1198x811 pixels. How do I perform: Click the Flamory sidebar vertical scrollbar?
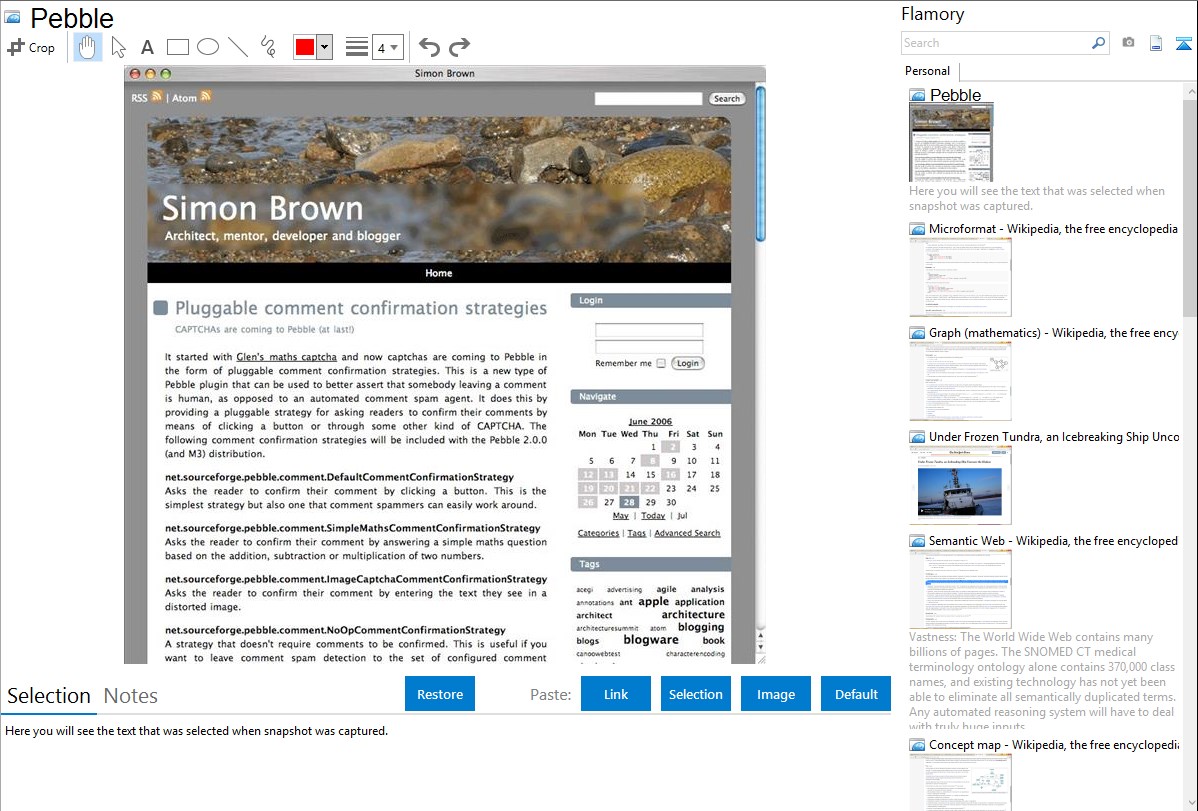(x=1190, y=206)
